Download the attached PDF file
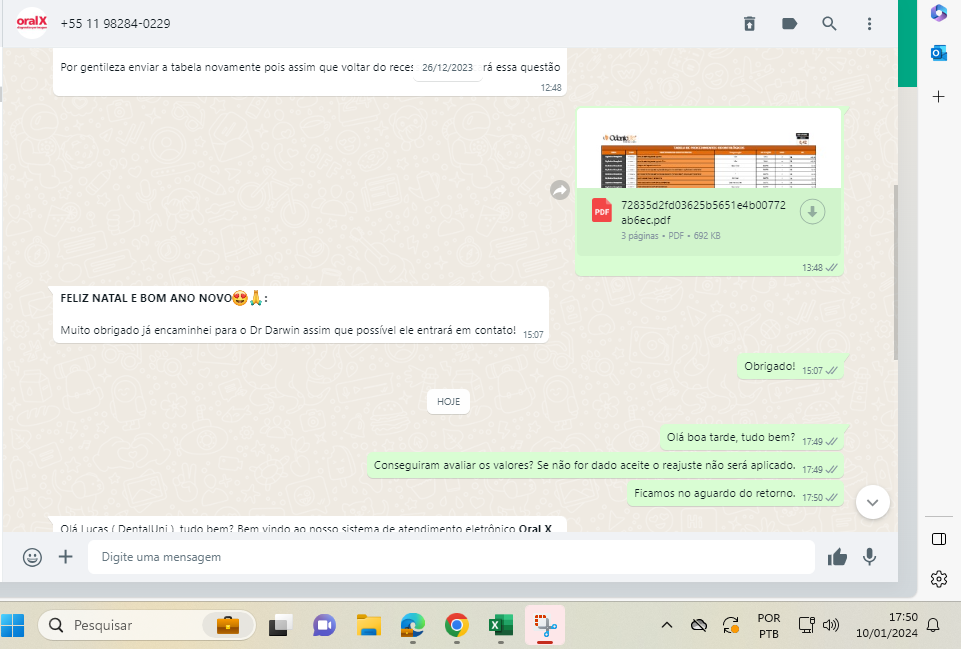Screen dimensions: 961x649 (x=812, y=212)
